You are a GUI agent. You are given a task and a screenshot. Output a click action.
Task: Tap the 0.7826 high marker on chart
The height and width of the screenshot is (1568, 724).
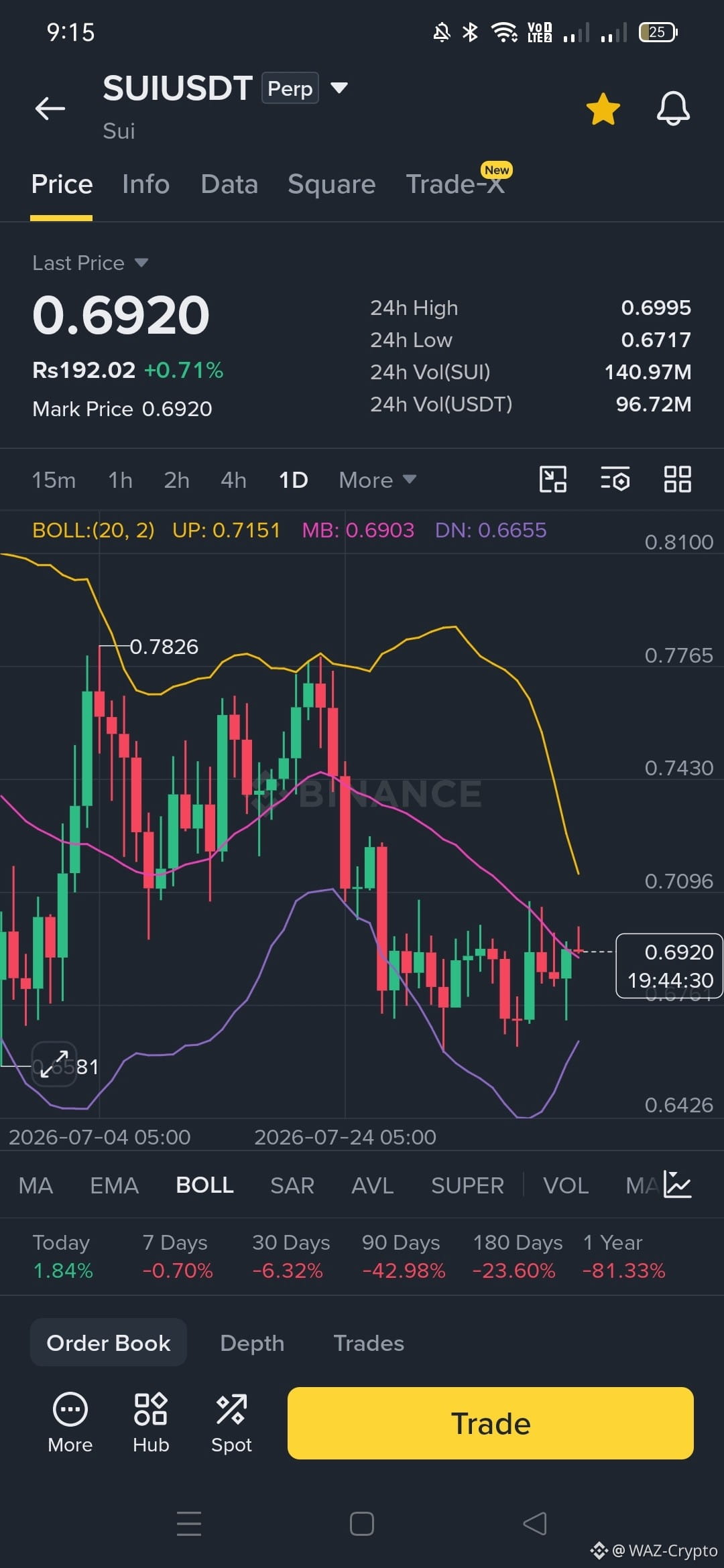coord(164,647)
